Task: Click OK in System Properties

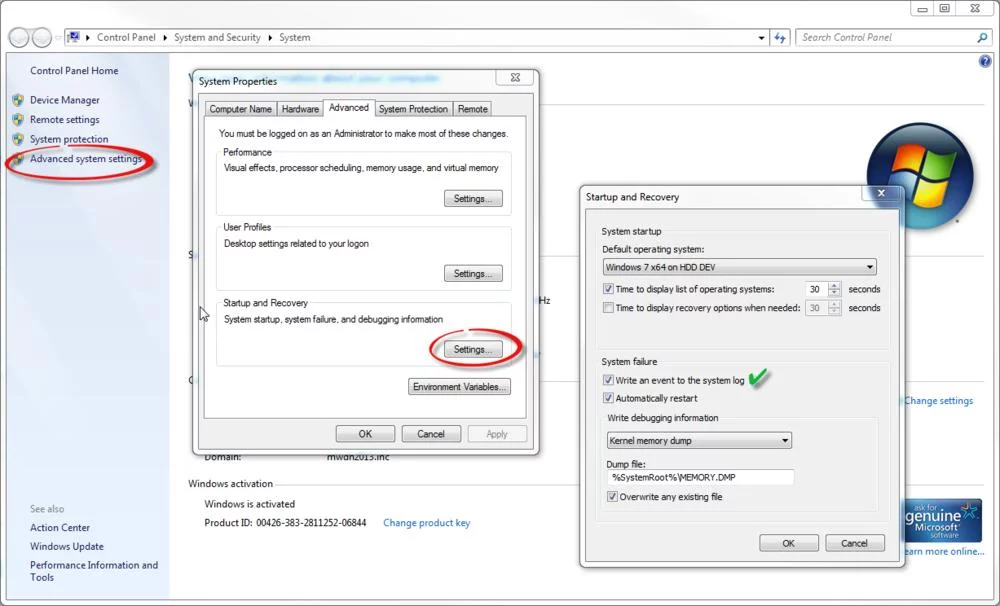Action: pos(365,434)
